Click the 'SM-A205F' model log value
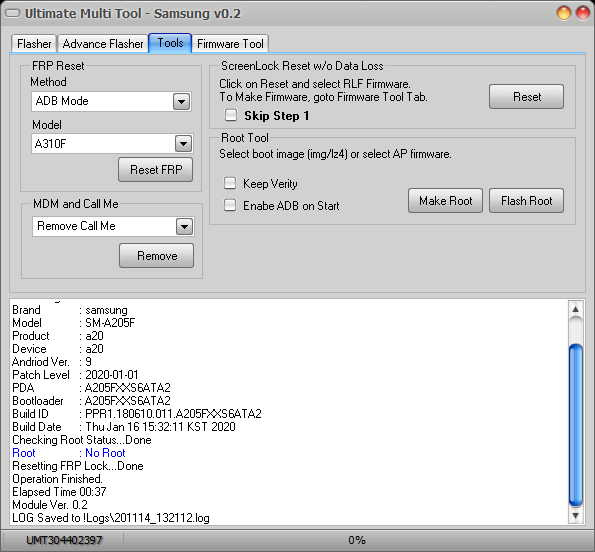Screen dimensions: 595x552 pyautogui.click(x=110, y=323)
